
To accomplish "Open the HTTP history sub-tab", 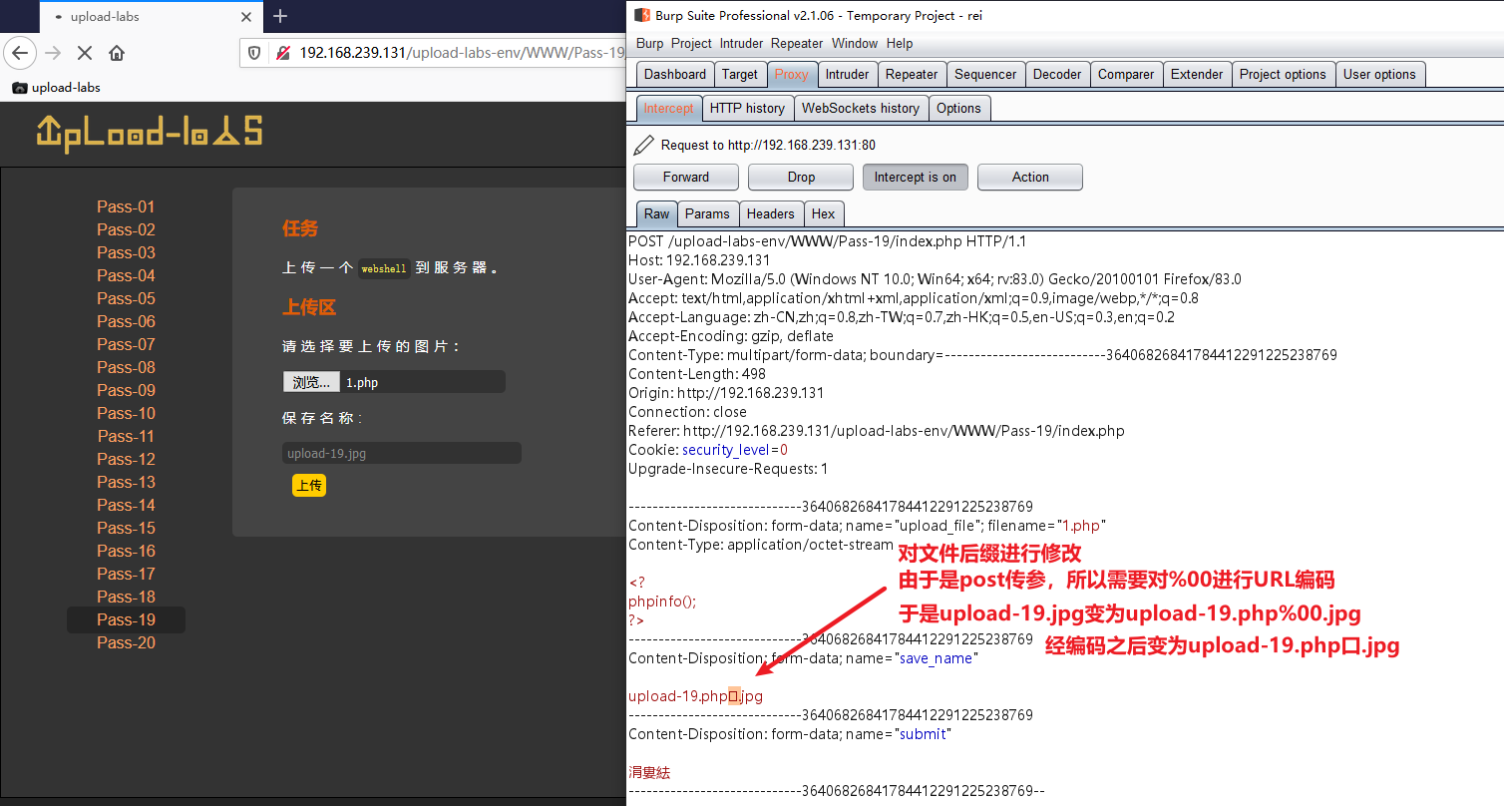I will tap(747, 108).
